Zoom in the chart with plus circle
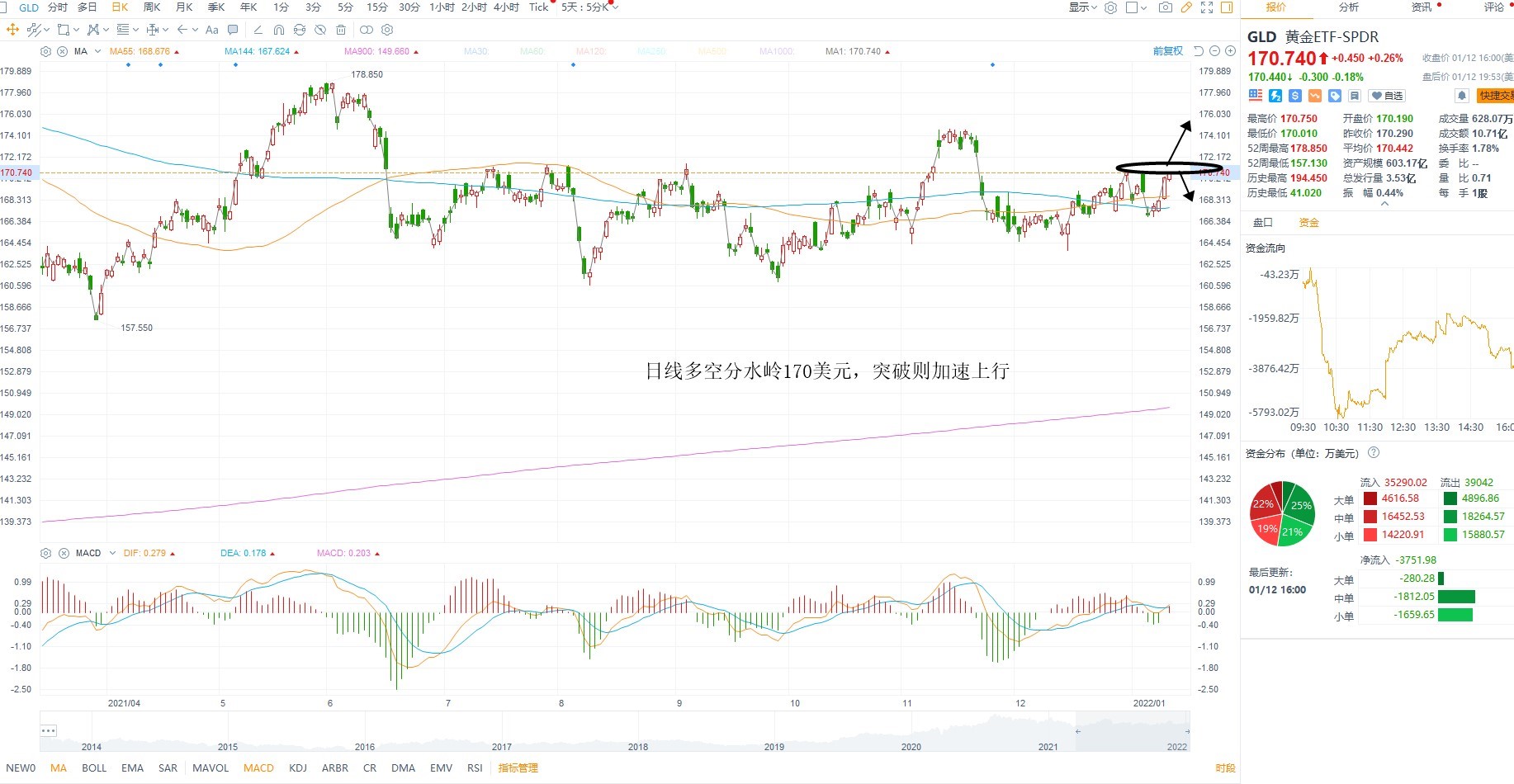Image resolution: width=1514 pixels, height=784 pixels. (1230, 51)
